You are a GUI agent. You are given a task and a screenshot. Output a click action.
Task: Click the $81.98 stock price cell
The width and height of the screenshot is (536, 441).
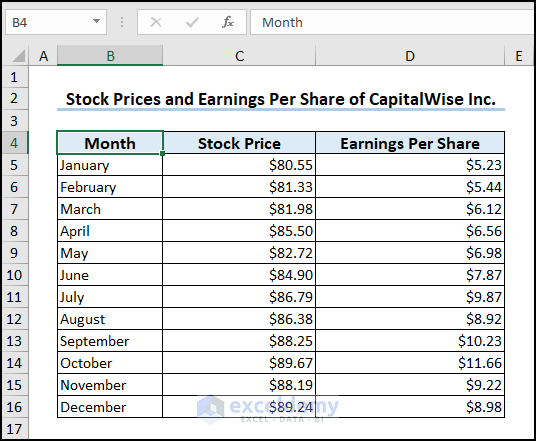click(239, 209)
